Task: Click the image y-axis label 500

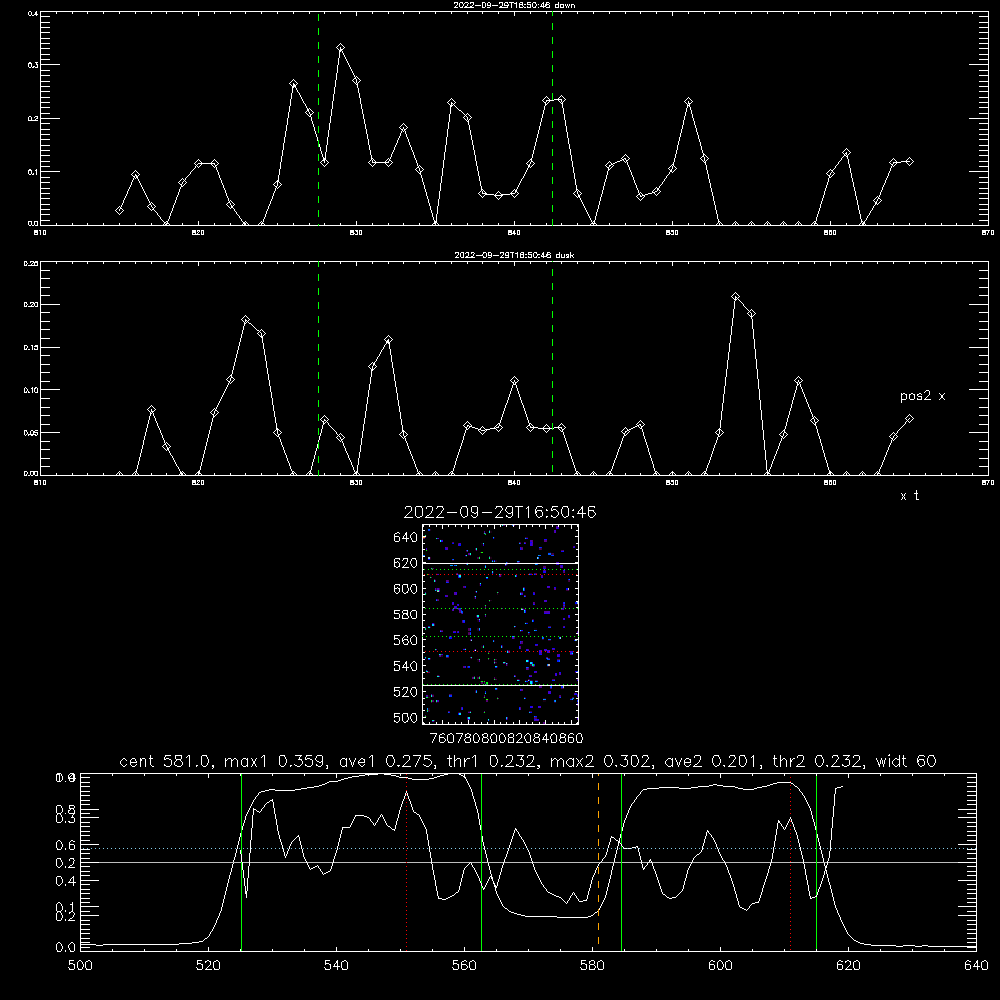Action: [x=406, y=718]
